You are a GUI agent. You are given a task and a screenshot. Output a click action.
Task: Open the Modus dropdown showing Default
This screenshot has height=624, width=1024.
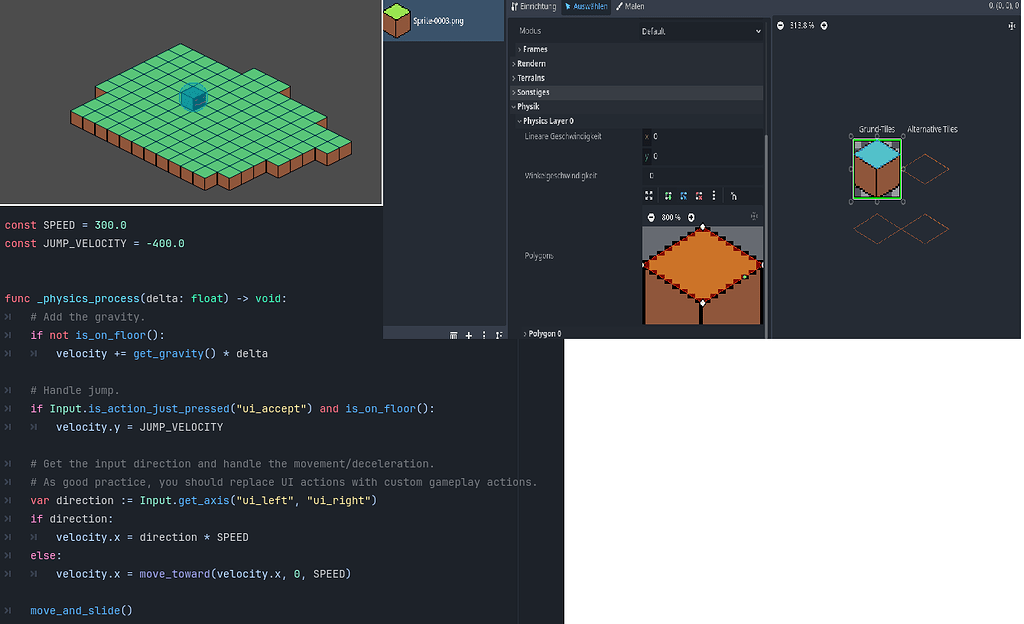pyautogui.click(x=700, y=30)
